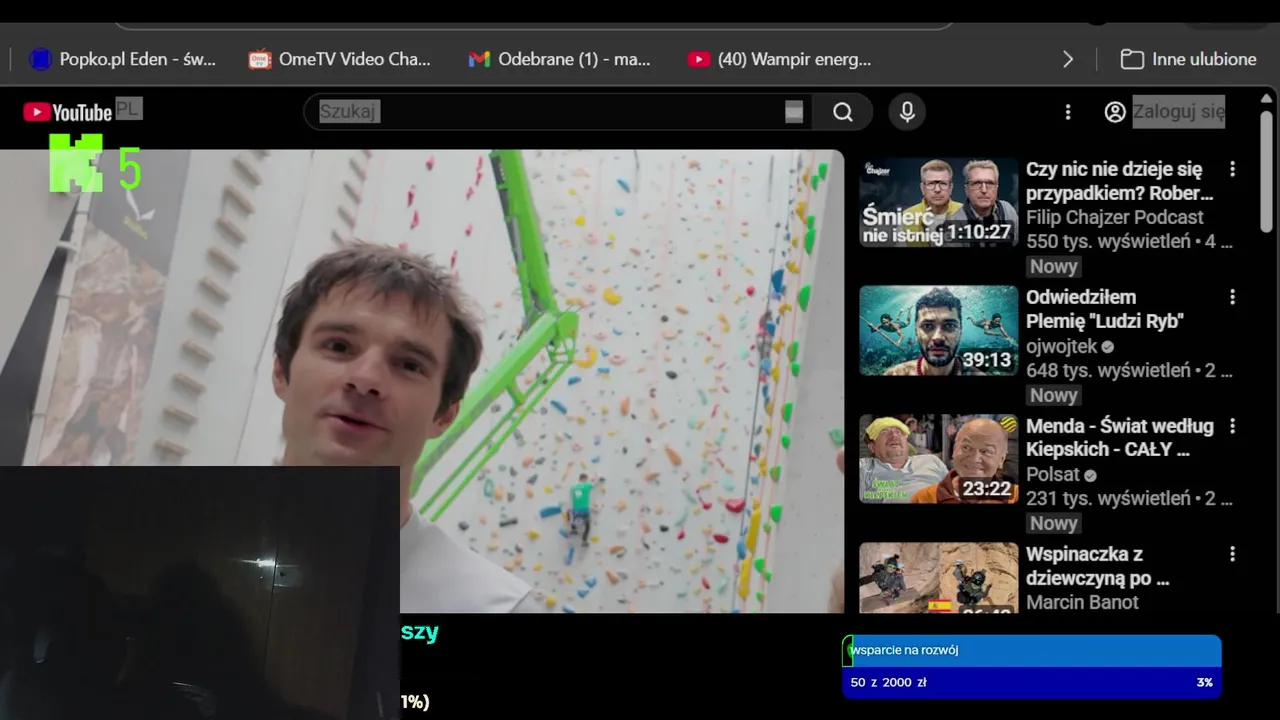Open the Ludzi Ryb video thumbnail
The image size is (1280, 720).
[938, 330]
